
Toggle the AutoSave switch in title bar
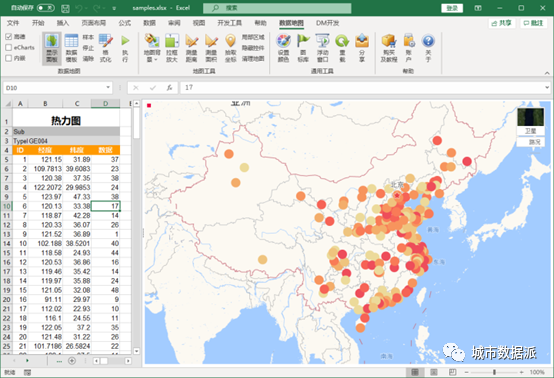(x=46, y=7)
